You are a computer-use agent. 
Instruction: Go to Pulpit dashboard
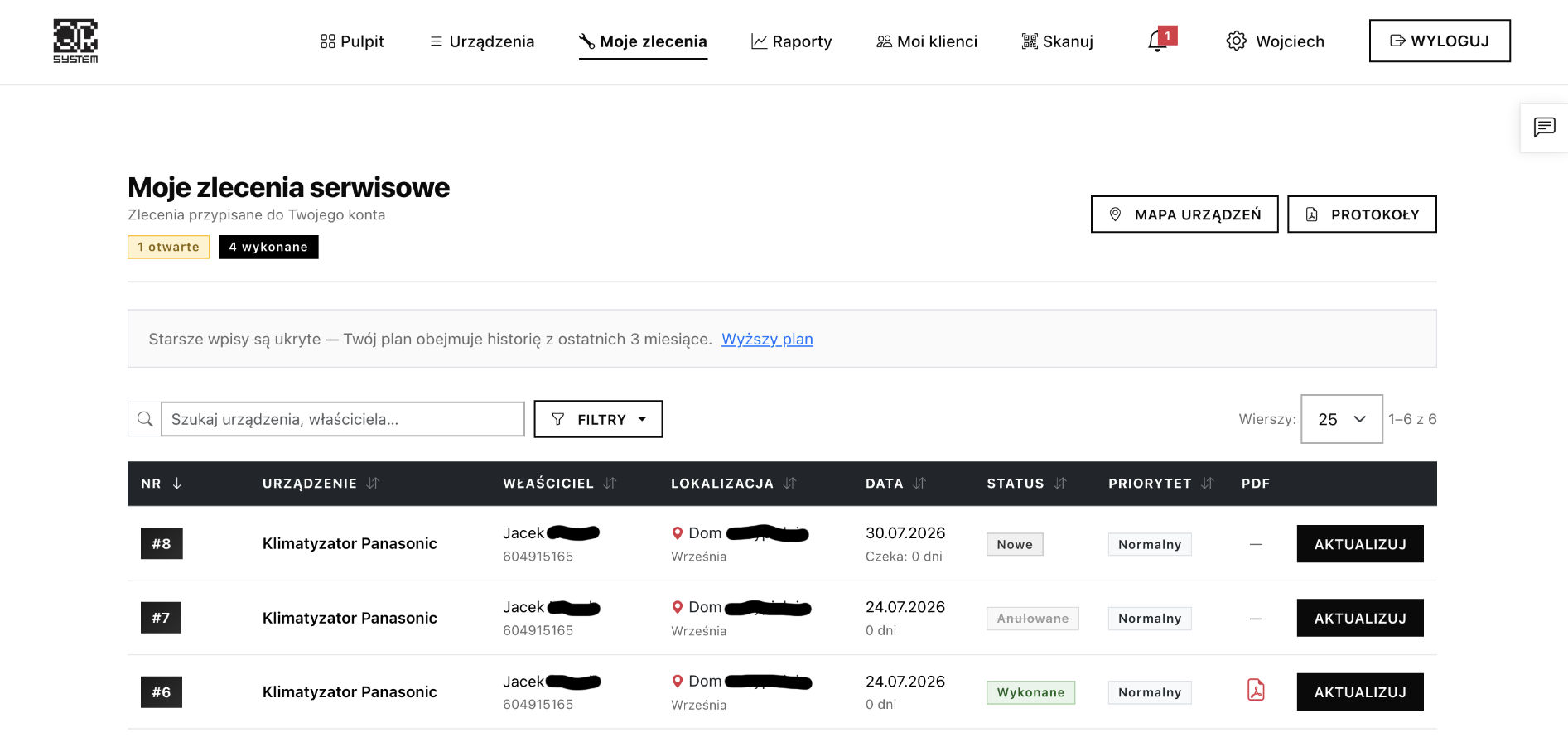352,41
